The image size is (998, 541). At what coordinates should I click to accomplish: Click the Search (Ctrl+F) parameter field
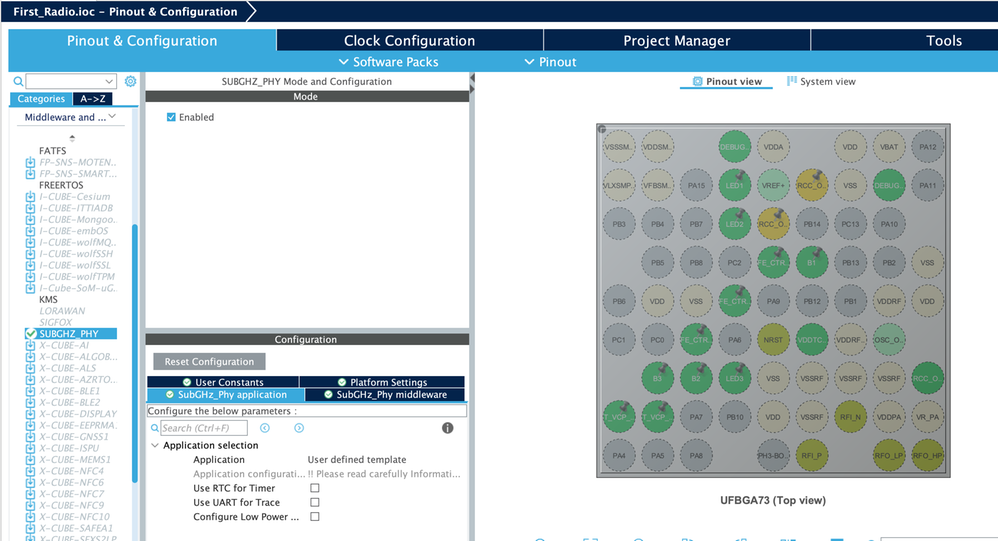(204, 428)
